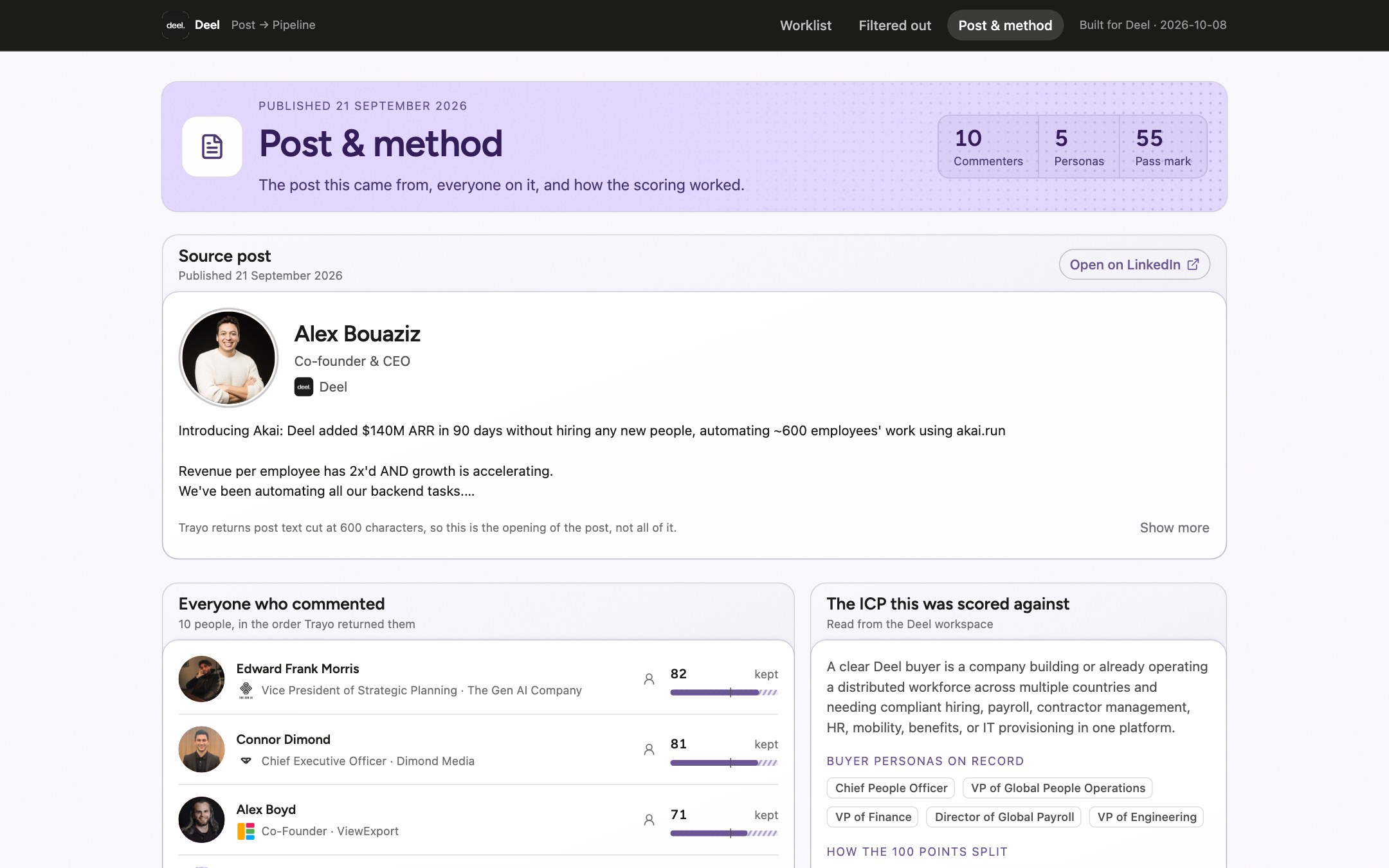1389x868 pixels.
Task: Click the Deel brand name in header
Action: (207, 25)
